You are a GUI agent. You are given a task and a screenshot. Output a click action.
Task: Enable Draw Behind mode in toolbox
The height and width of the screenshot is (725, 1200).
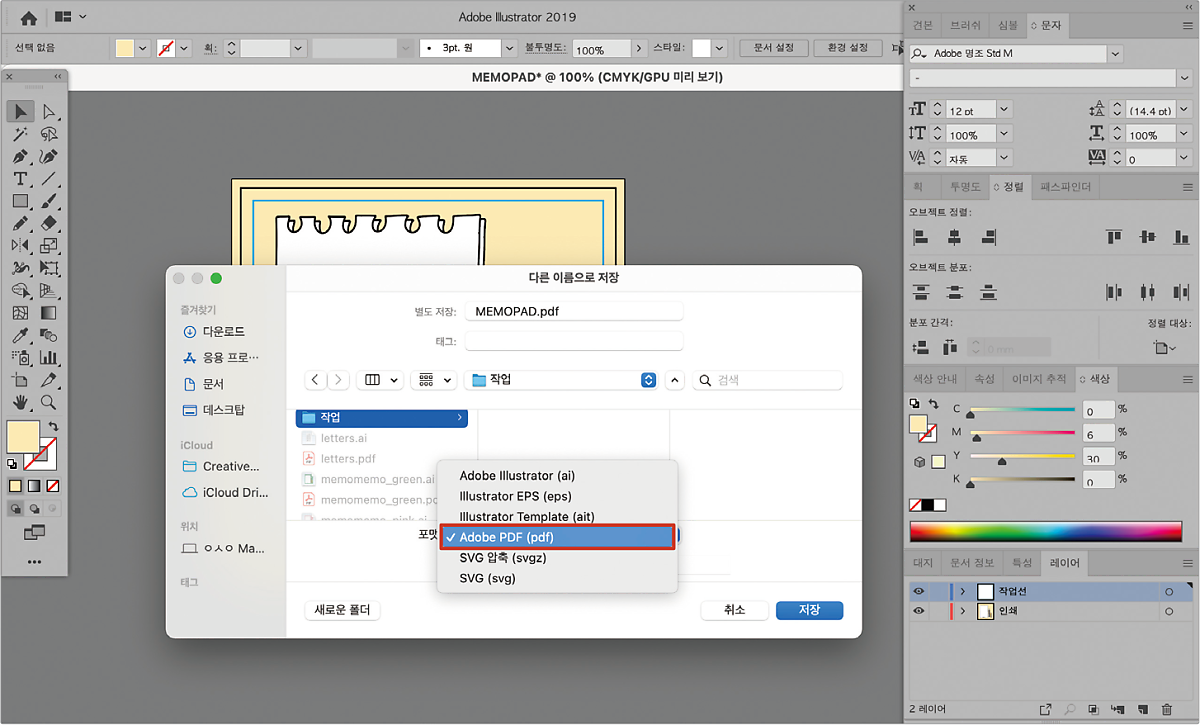point(34,508)
